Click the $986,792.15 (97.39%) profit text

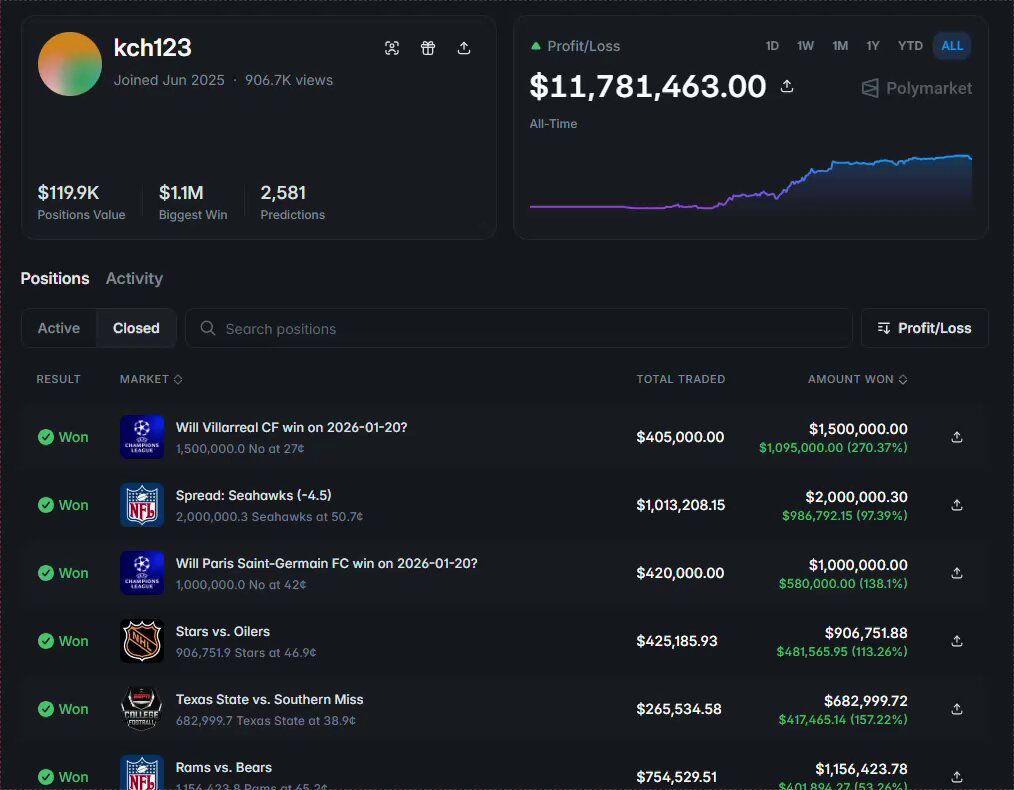tap(845, 516)
